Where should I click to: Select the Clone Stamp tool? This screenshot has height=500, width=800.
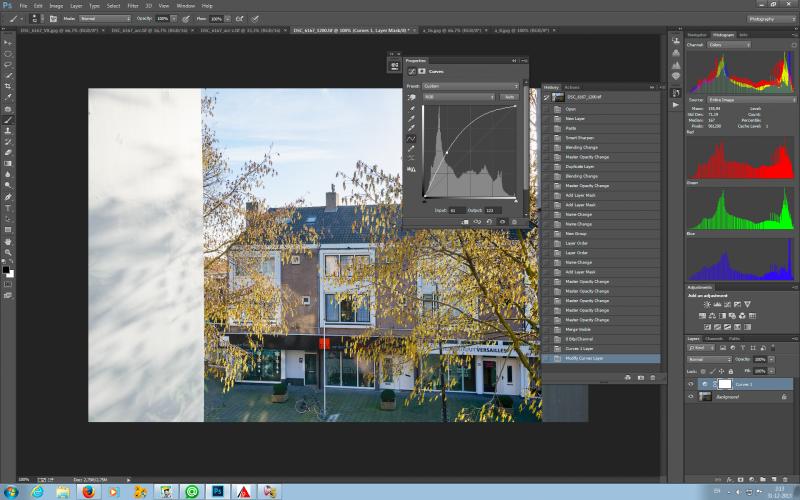[8, 131]
